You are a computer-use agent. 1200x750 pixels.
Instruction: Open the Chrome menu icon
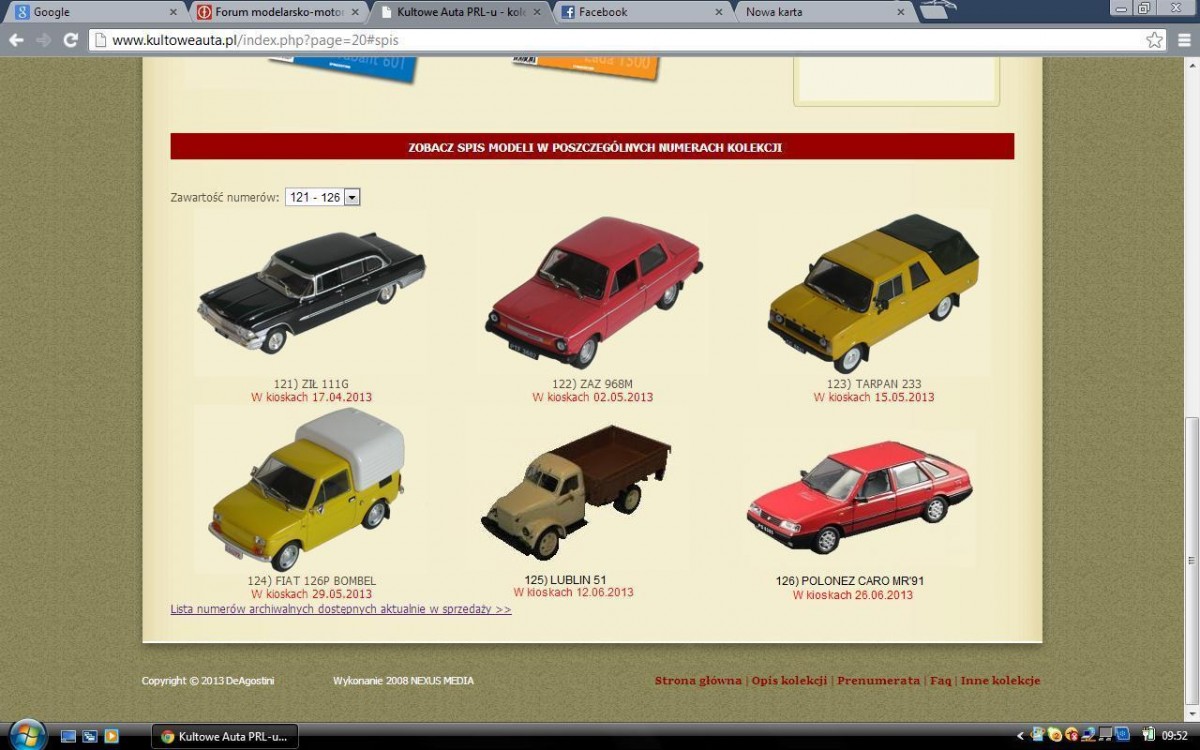tap(1182, 40)
